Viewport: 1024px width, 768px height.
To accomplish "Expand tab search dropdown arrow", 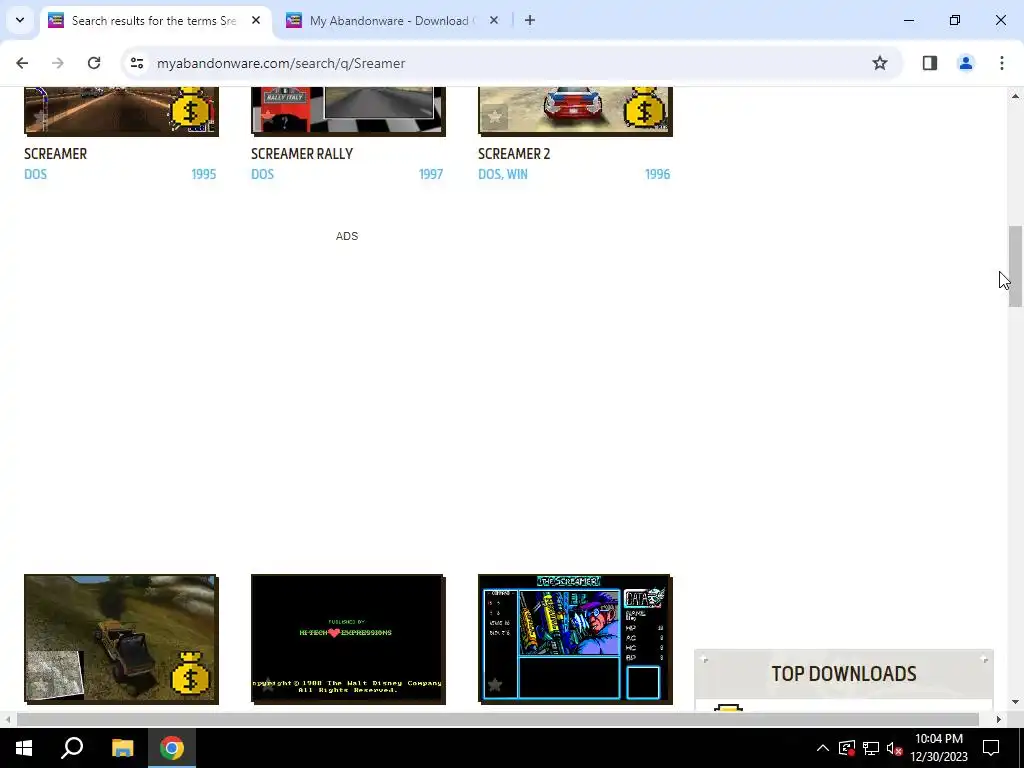I will 20,20.
